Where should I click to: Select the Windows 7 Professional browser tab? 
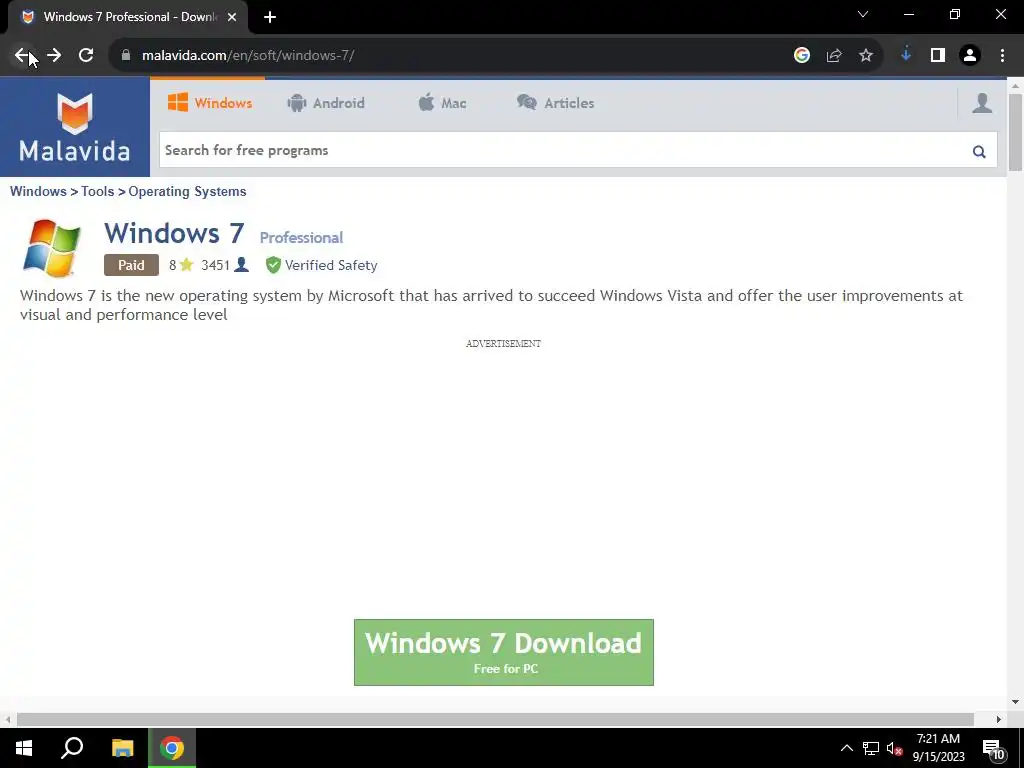(129, 18)
